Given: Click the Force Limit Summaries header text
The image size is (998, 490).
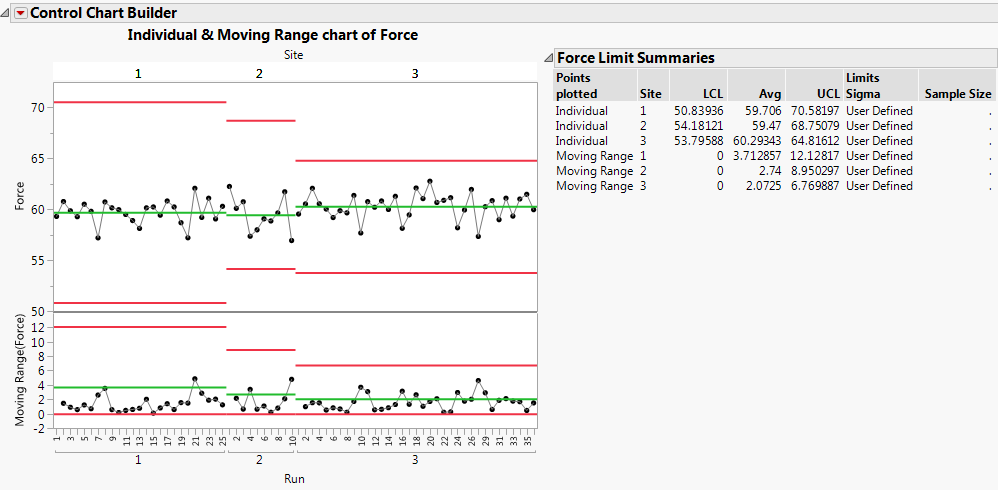Looking at the screenshot, I should [635, 58].
